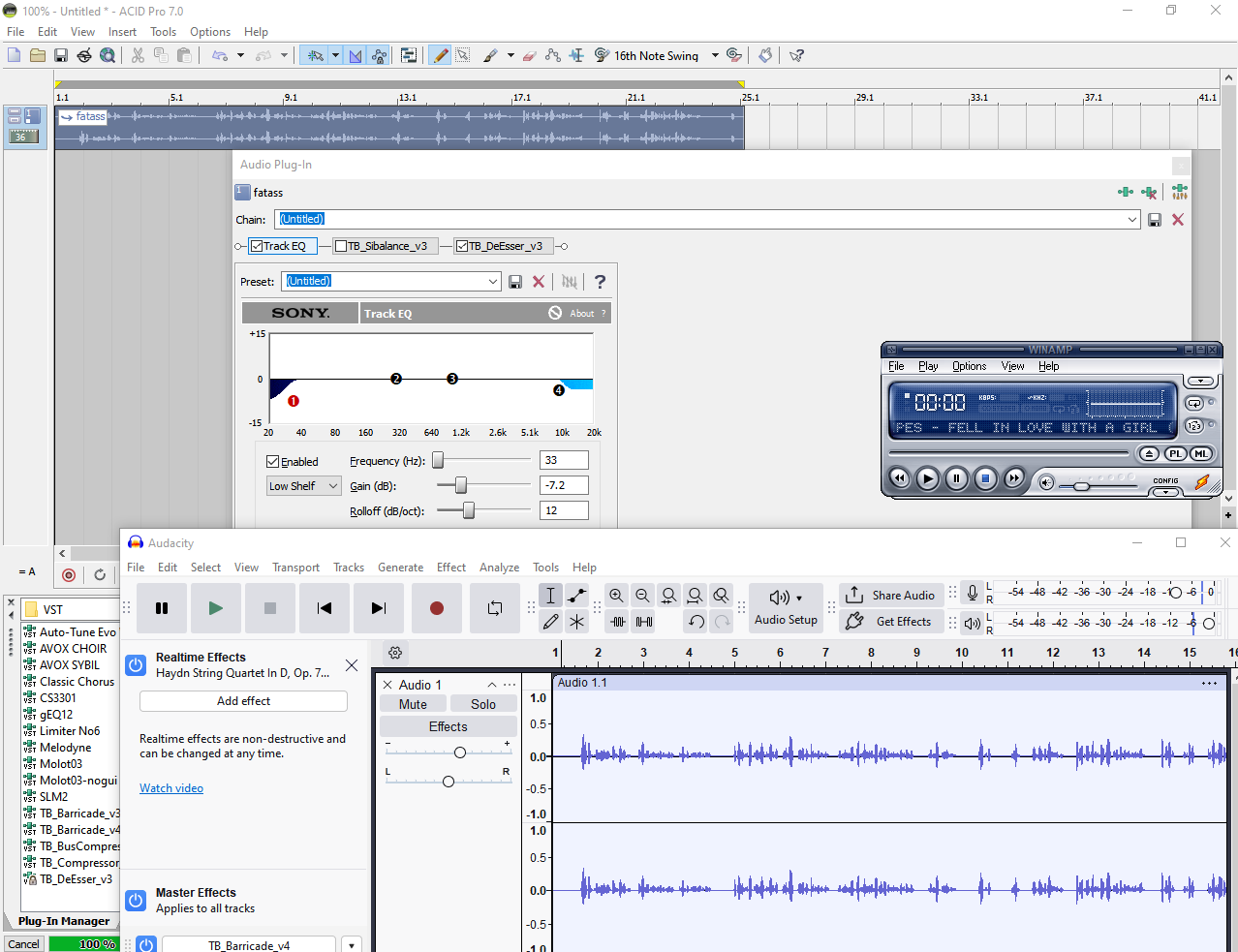Click Winamp's play button
The width and height of the screenshot is (1238, 952).
point(927,478)
